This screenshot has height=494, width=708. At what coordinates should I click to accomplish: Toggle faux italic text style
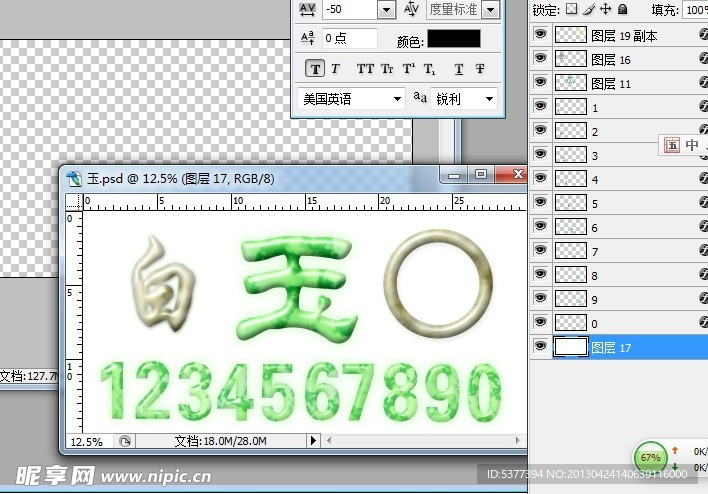(336, 69)
